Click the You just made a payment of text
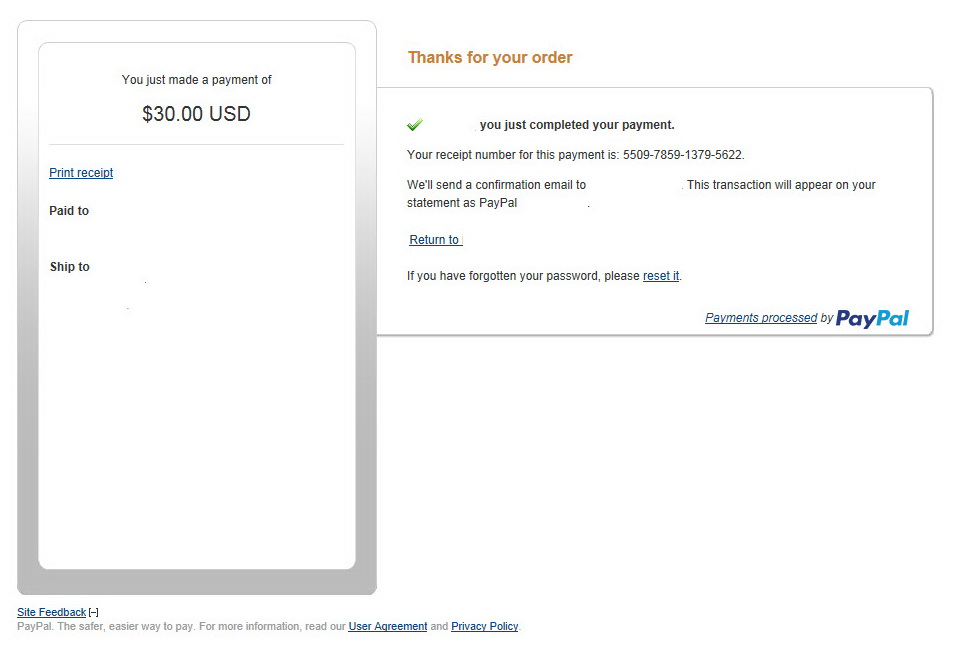The image size is (955, 653). click(x=196, y=80)
